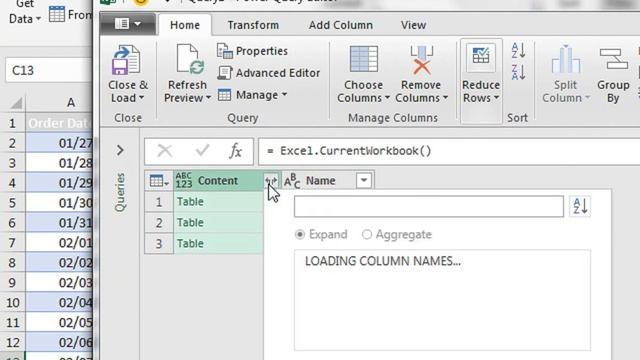Open the Refresh Preview dropdown arrow
Screen dimensions: 640x360
pyautogui.click(x=208, y=98)
